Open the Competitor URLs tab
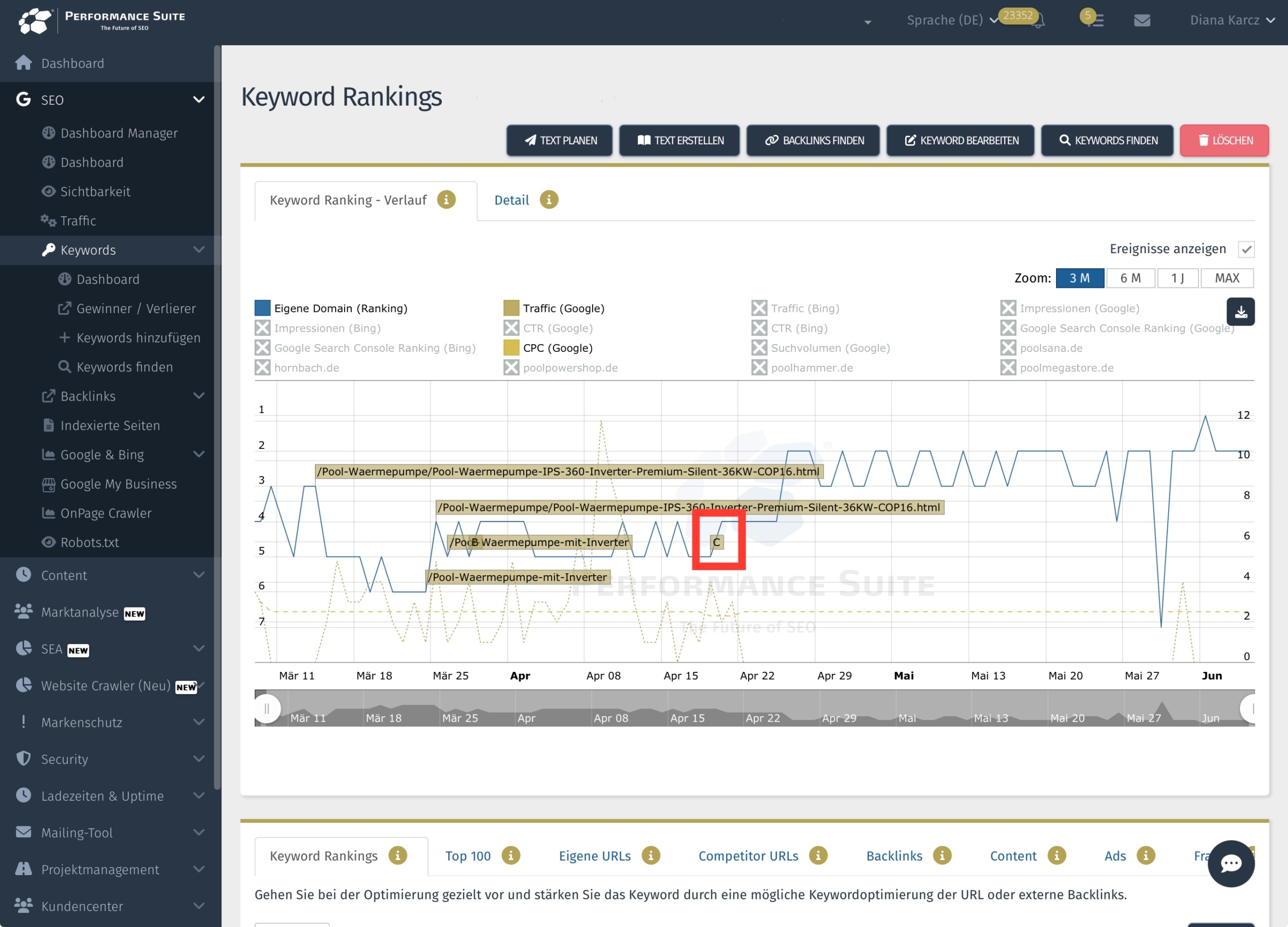This screenshot has height=927, width=1288. click(x=748, y=856)
